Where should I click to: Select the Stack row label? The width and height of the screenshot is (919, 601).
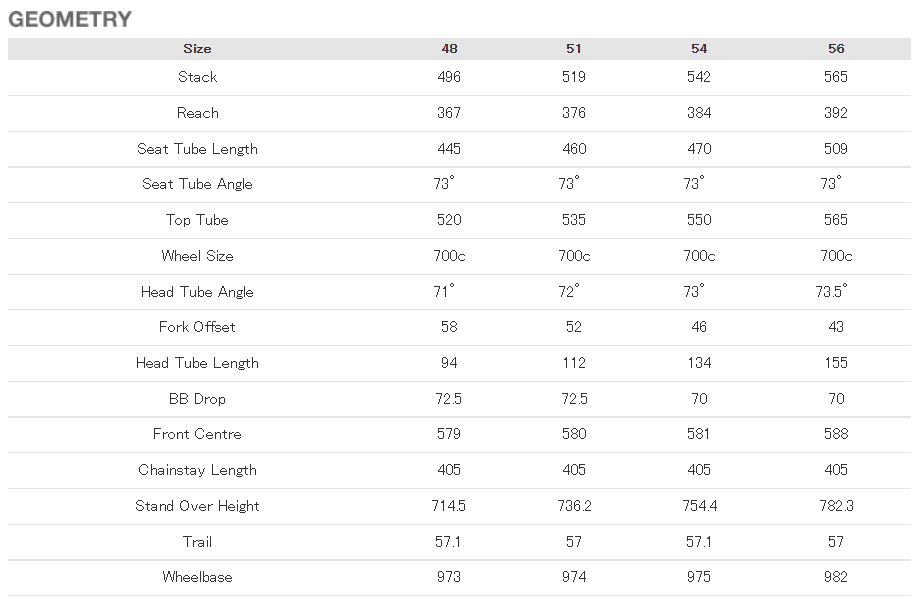tap(198, 77)
